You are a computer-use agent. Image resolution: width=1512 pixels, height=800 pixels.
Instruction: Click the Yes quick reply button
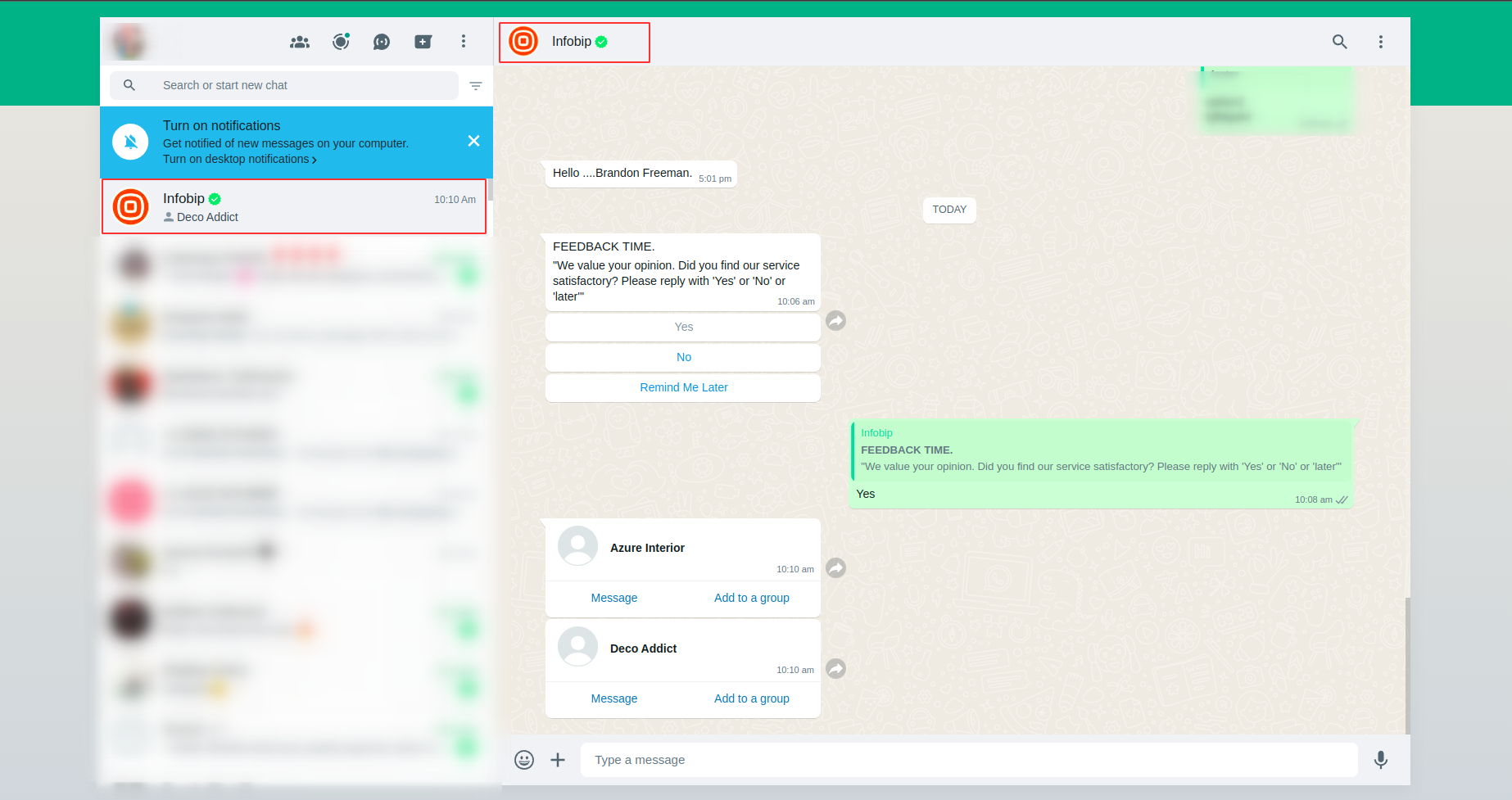tap(683, 327)
